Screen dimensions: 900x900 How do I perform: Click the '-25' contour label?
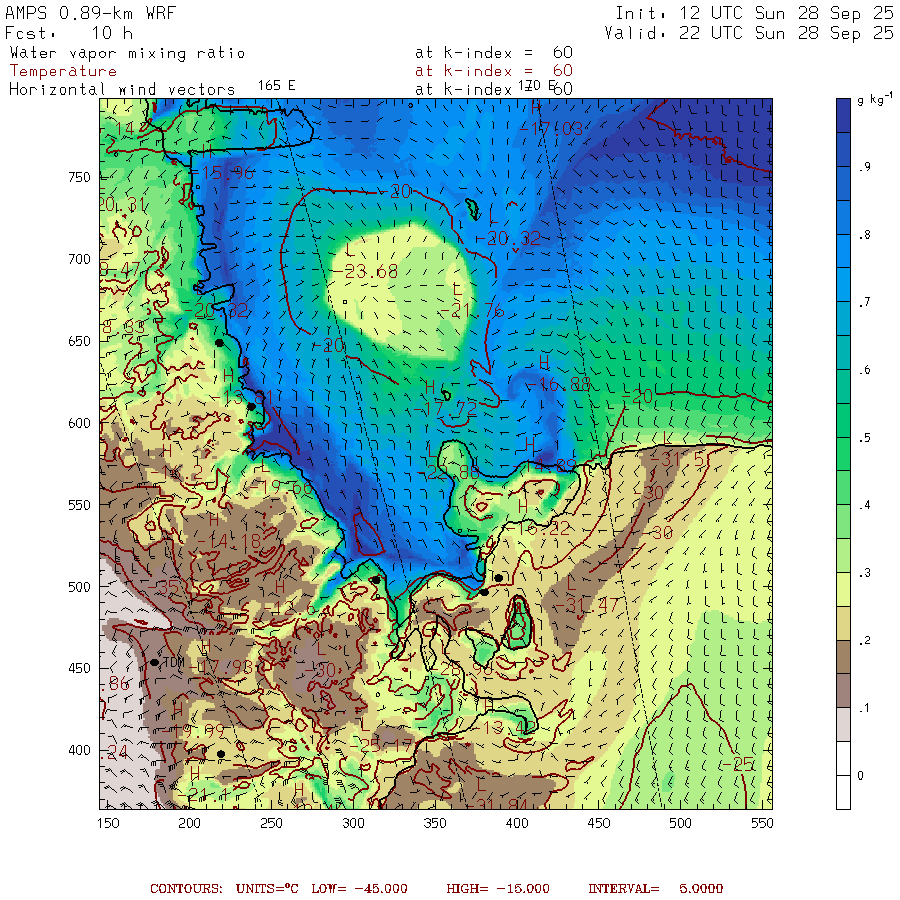pos(738,764)
